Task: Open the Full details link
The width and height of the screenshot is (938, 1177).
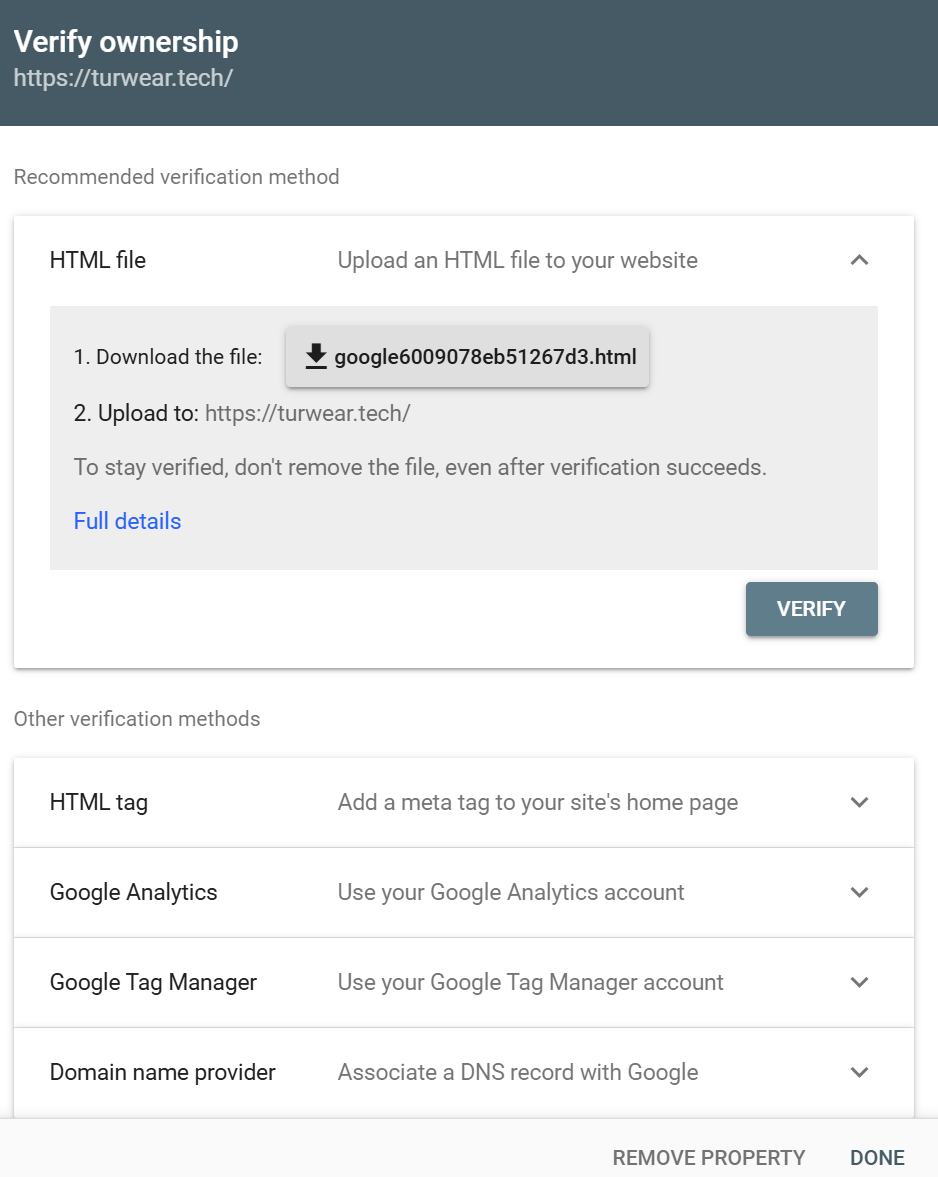Action: pyautogui.click(x=127, y=521)
